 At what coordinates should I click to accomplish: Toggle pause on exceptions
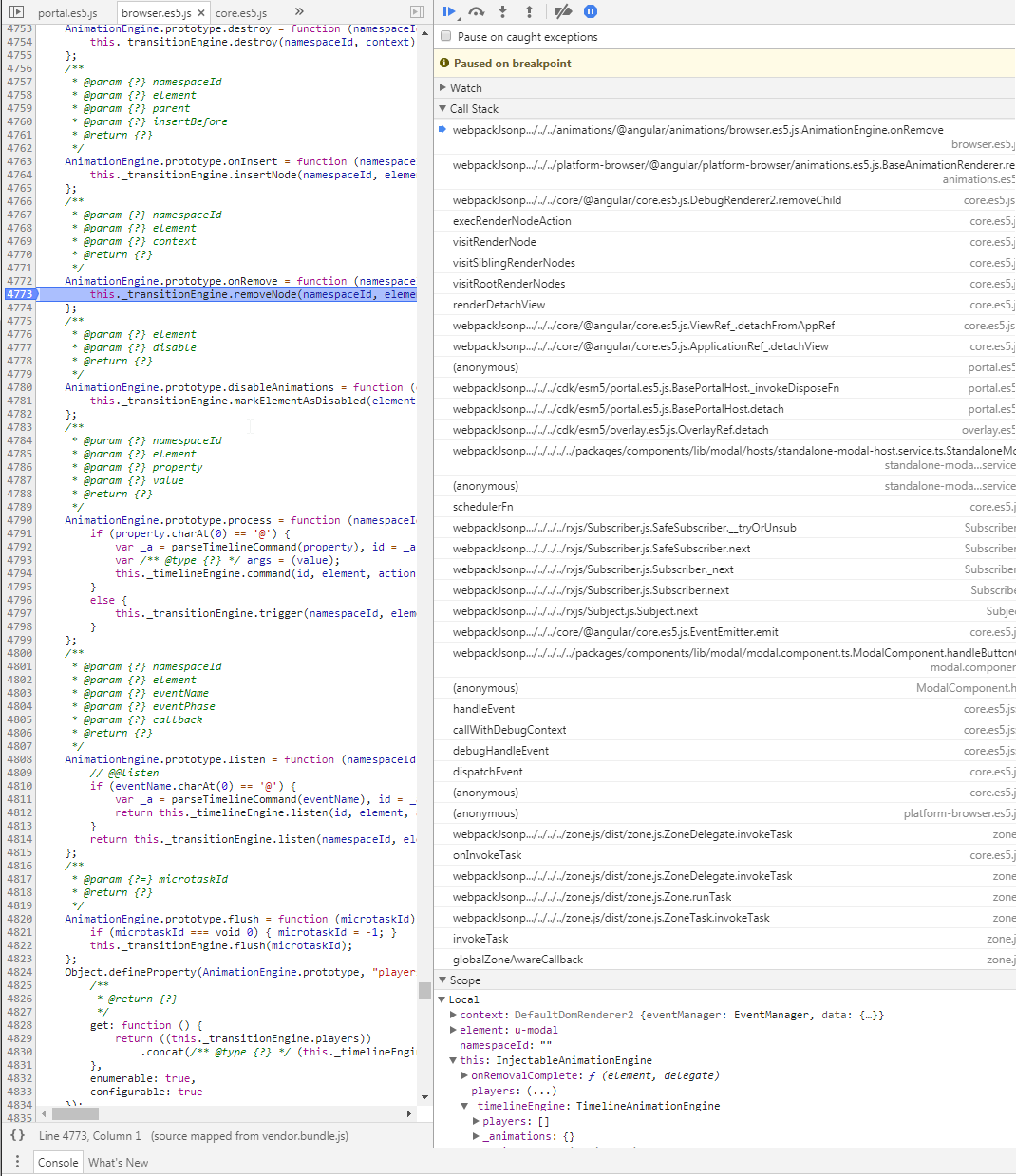coord(590,11)
